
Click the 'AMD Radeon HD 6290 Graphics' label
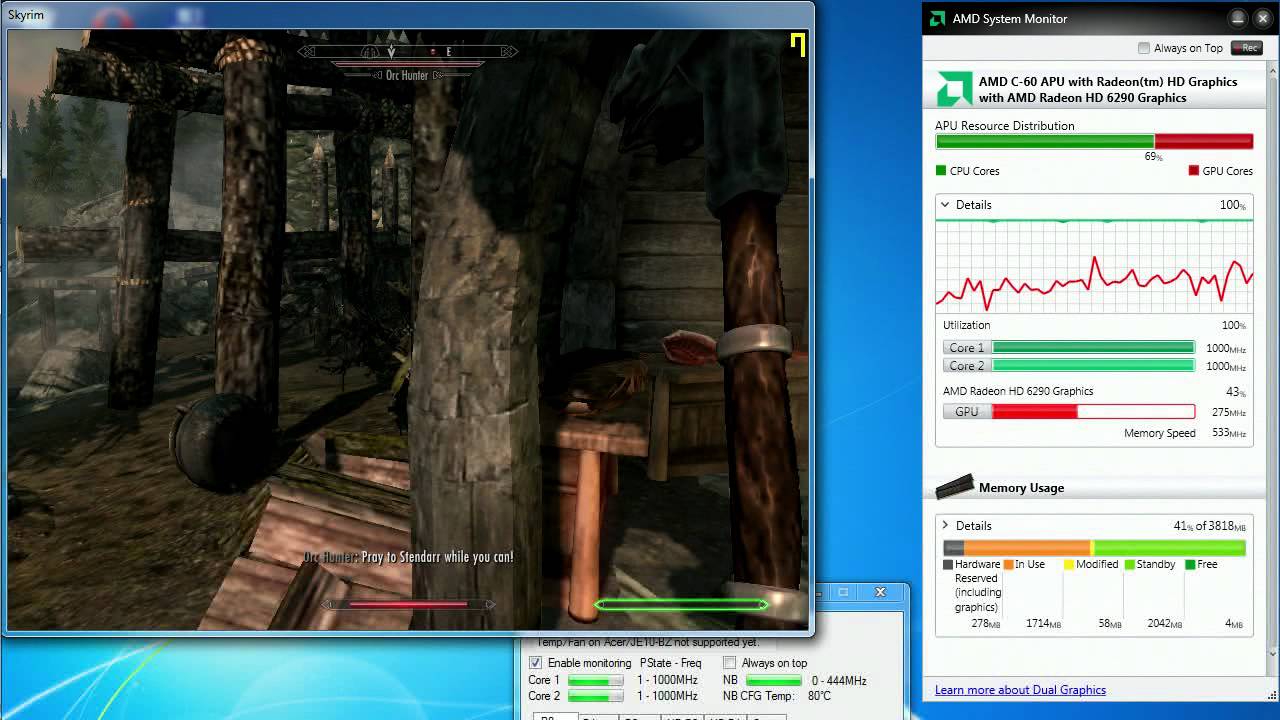tap(1018, 391)
